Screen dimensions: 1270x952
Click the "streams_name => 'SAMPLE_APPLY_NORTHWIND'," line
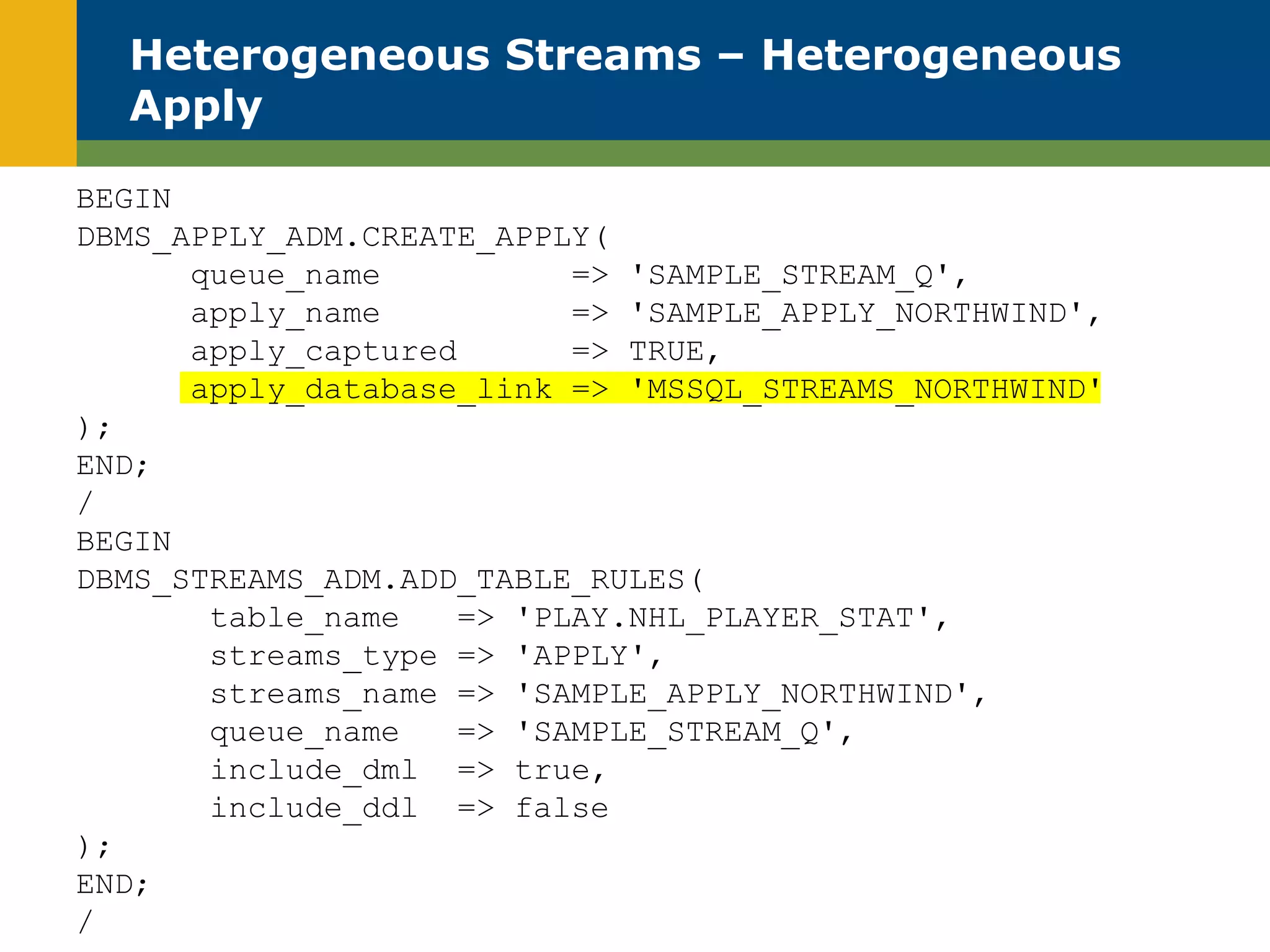tap(598, 695)
